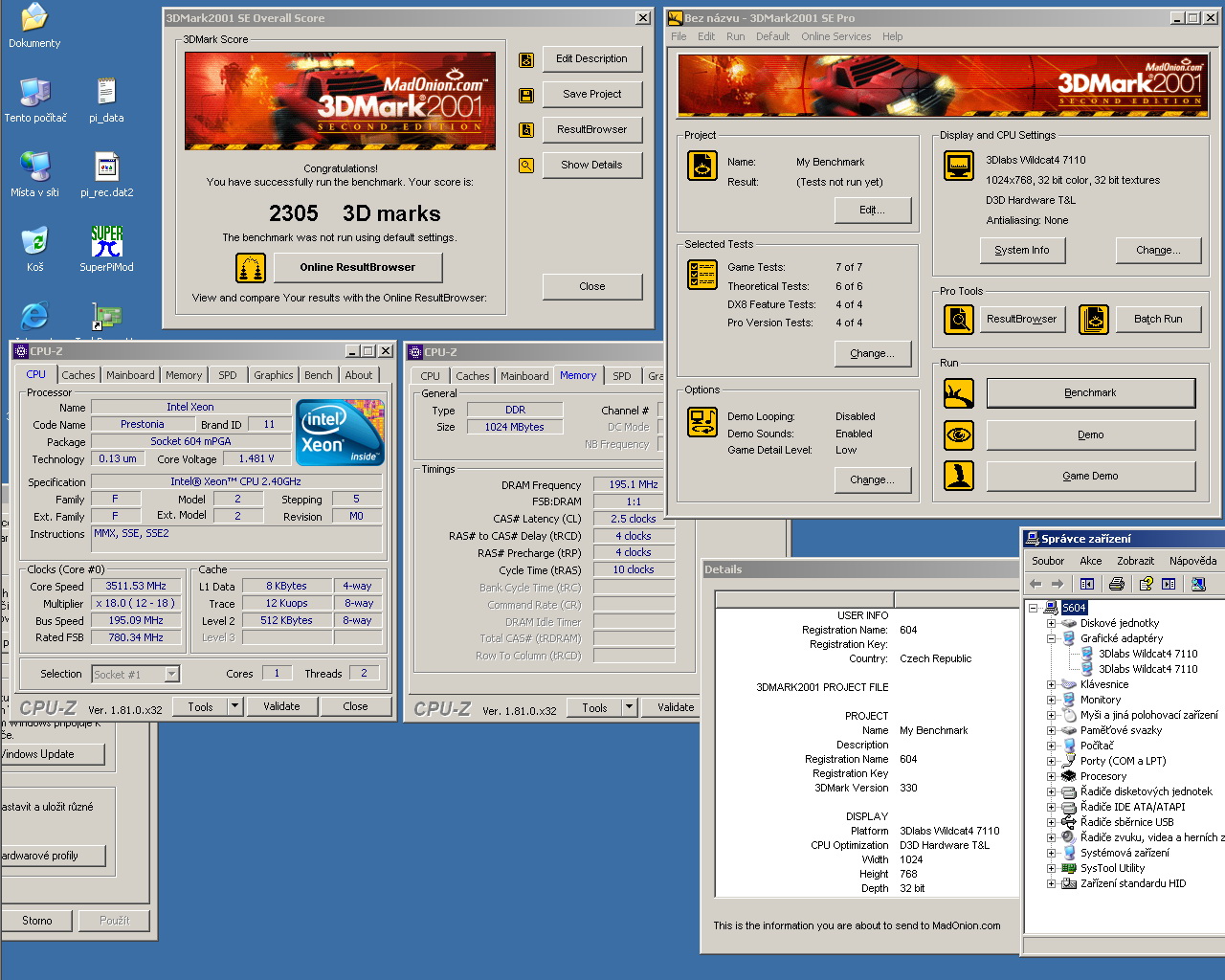
Task: Click the 3511.53 MHz Core Speed value
Action: pos(136,586)
